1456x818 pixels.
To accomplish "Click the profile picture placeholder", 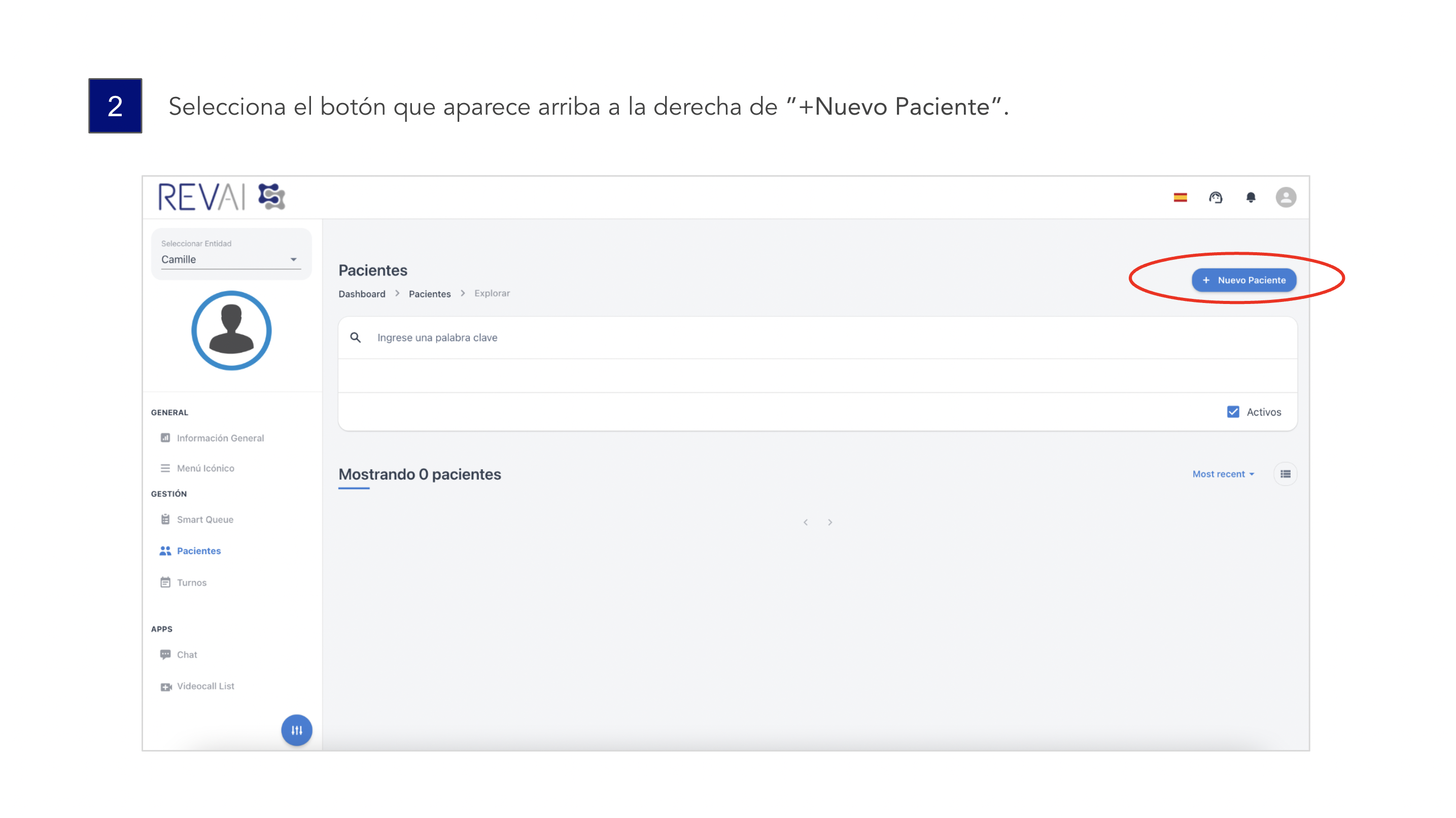I will pos(231,331).
